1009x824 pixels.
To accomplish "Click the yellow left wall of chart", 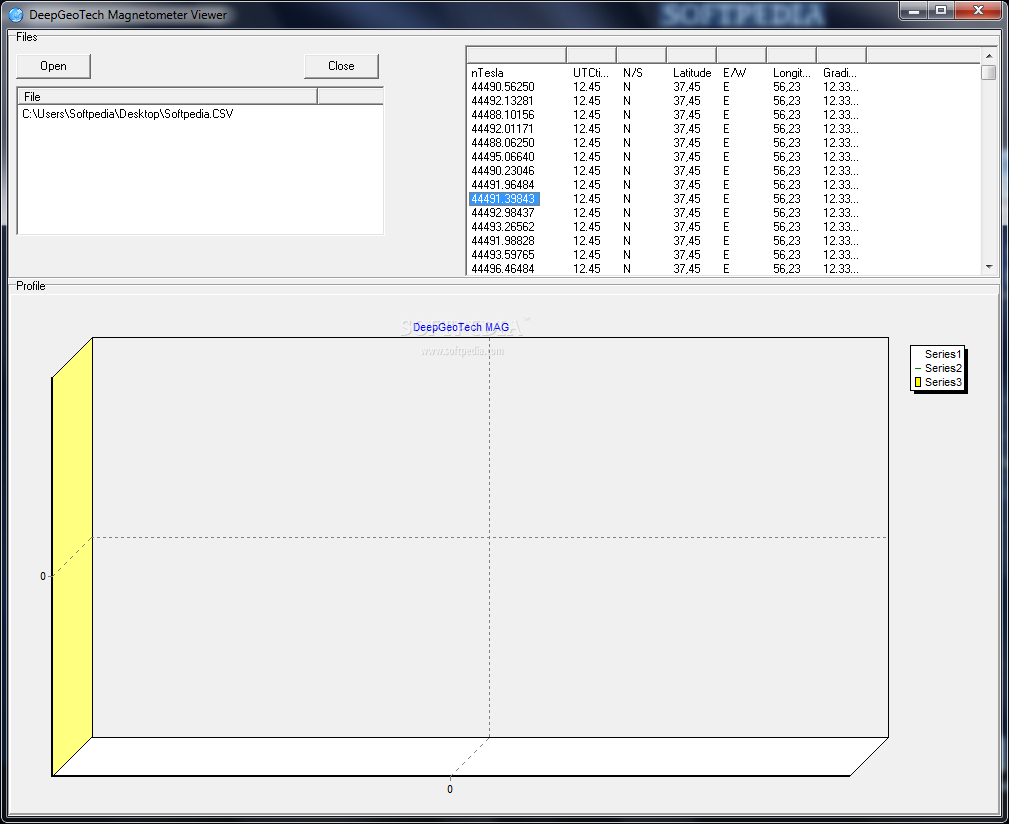I will 72,556.
